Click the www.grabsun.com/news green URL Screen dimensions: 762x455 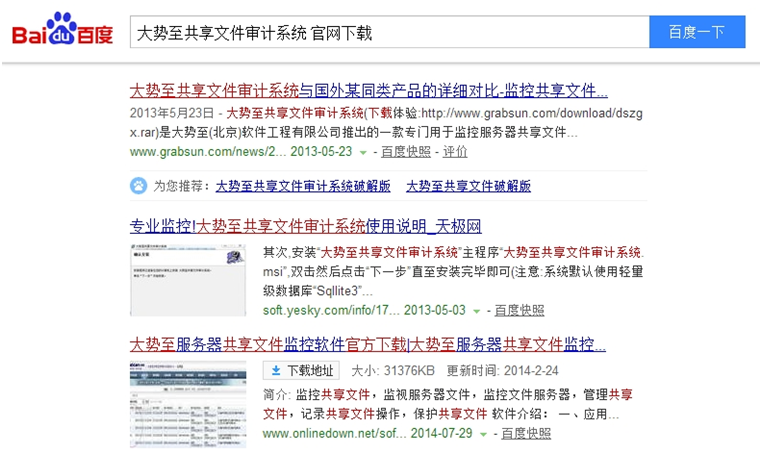(207, 152)
